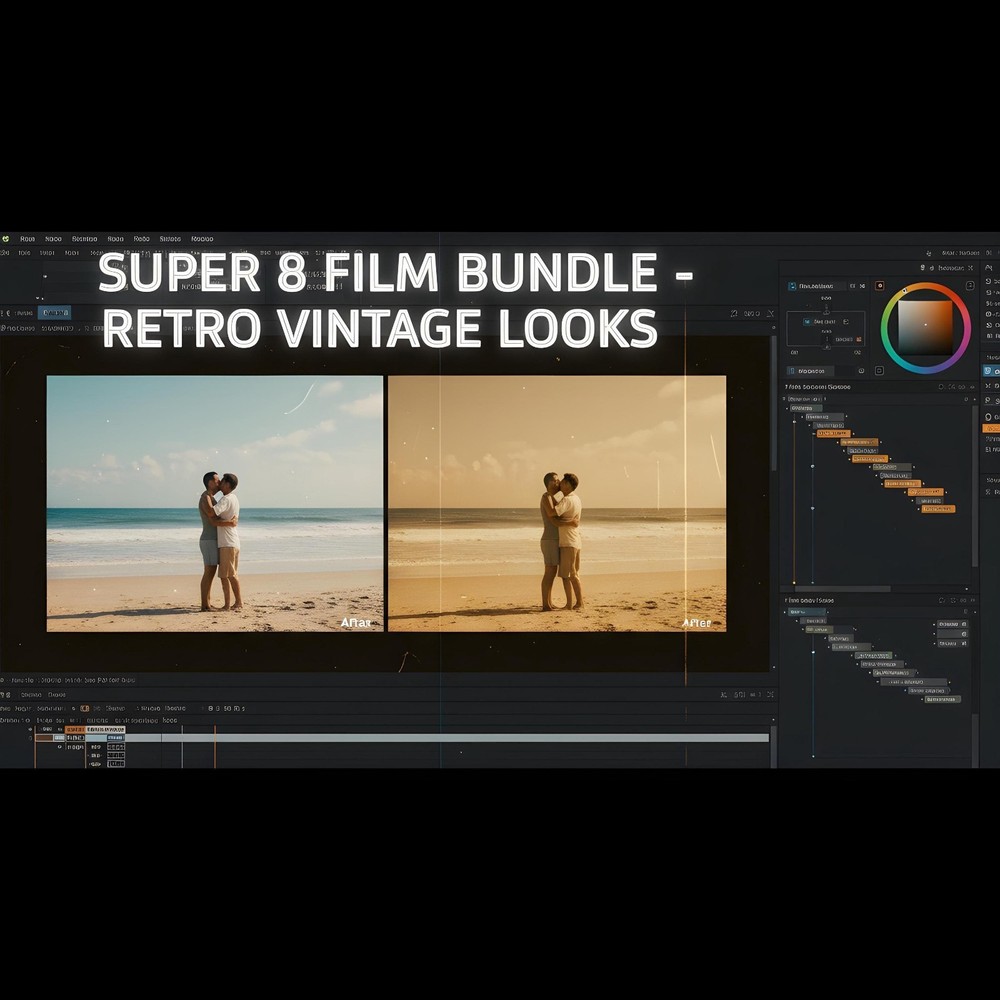Enable the checkbox in the color adjustment panel

point(807,321)
